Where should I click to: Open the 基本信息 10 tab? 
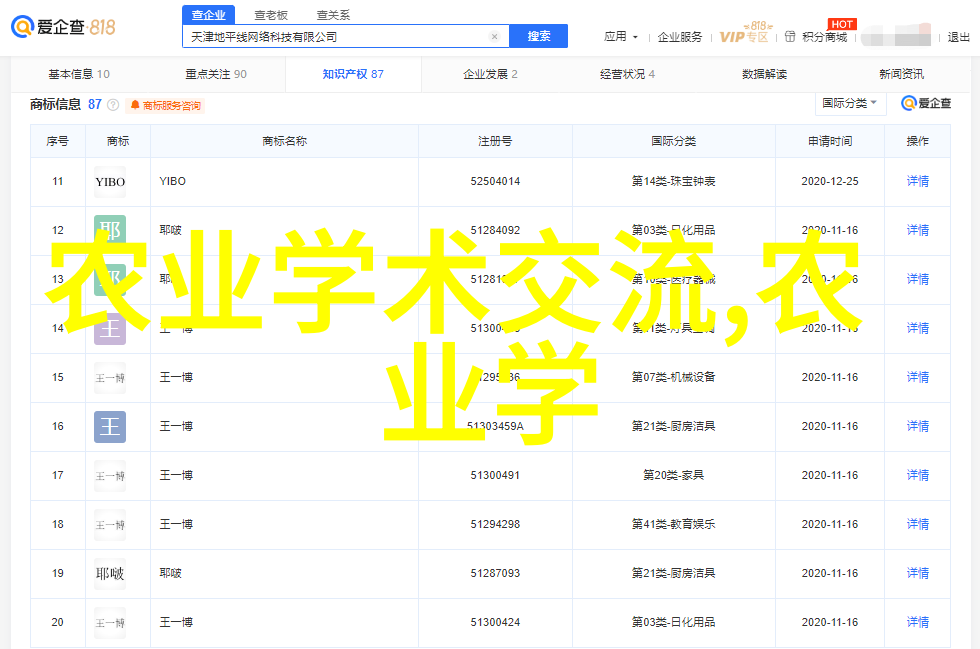pyautogui.click(x=79, y=74)
